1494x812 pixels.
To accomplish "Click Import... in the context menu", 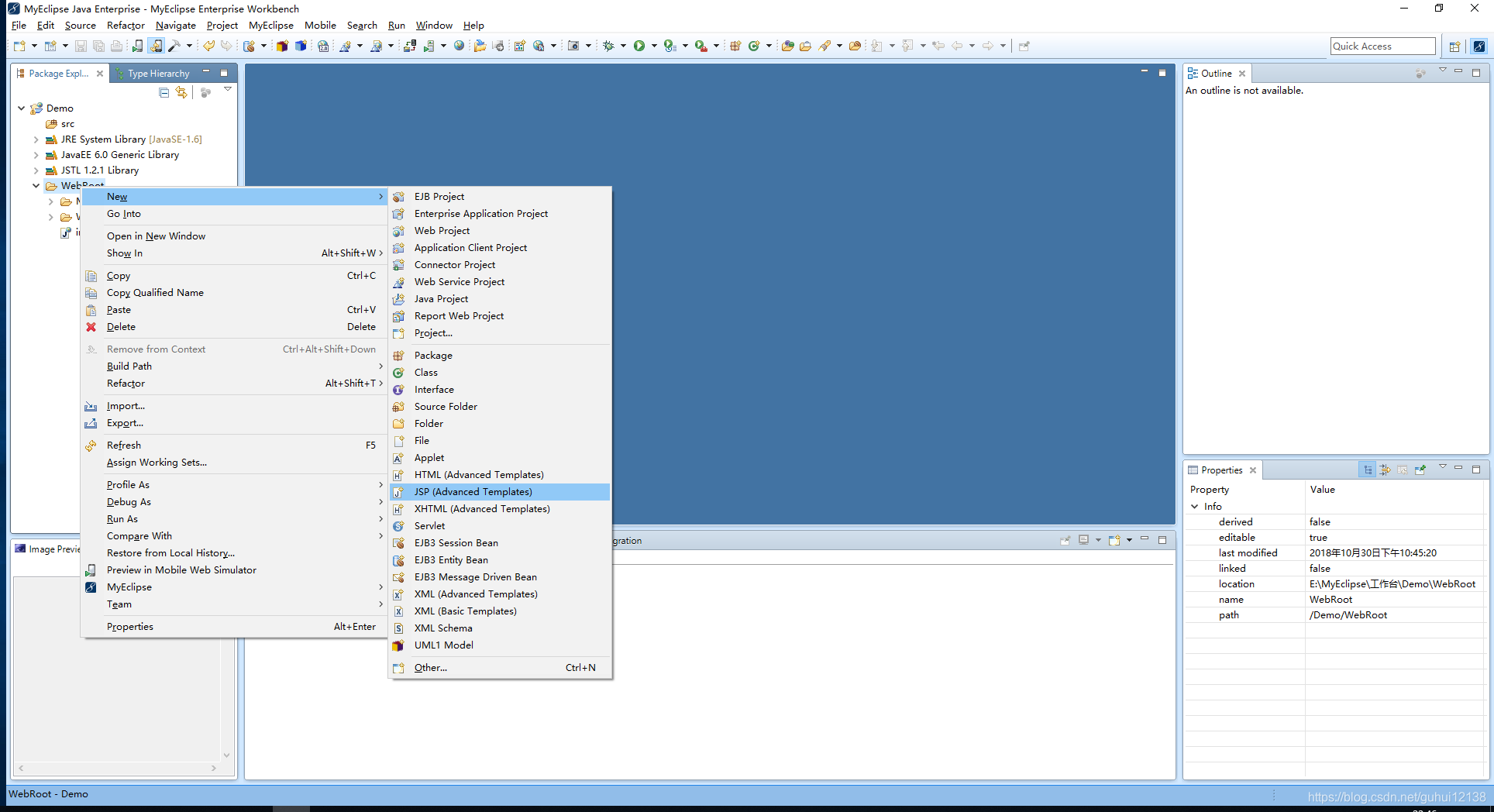I will [x=234, y=406].
